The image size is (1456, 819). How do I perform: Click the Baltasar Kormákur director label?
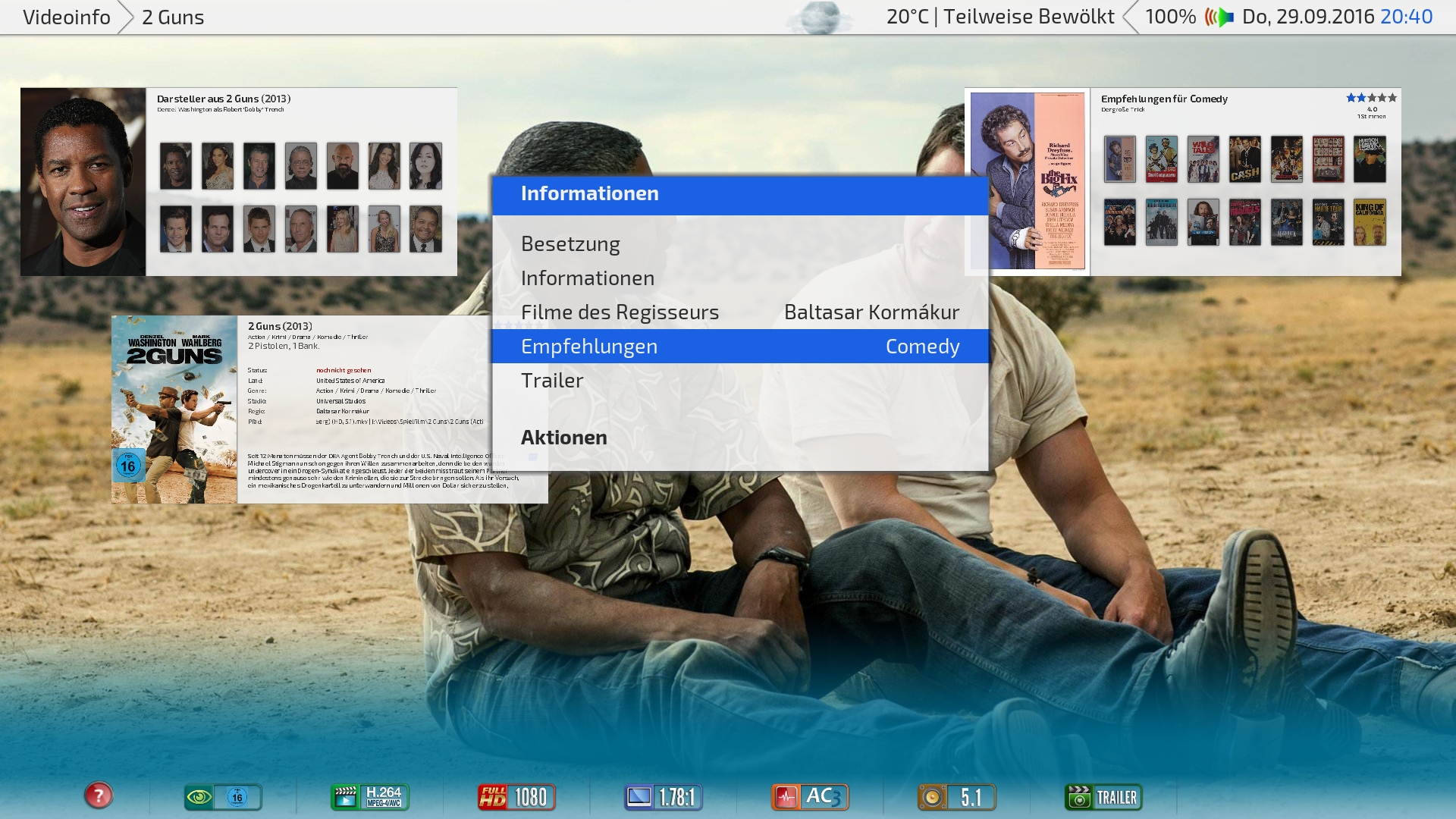point(872,312)
